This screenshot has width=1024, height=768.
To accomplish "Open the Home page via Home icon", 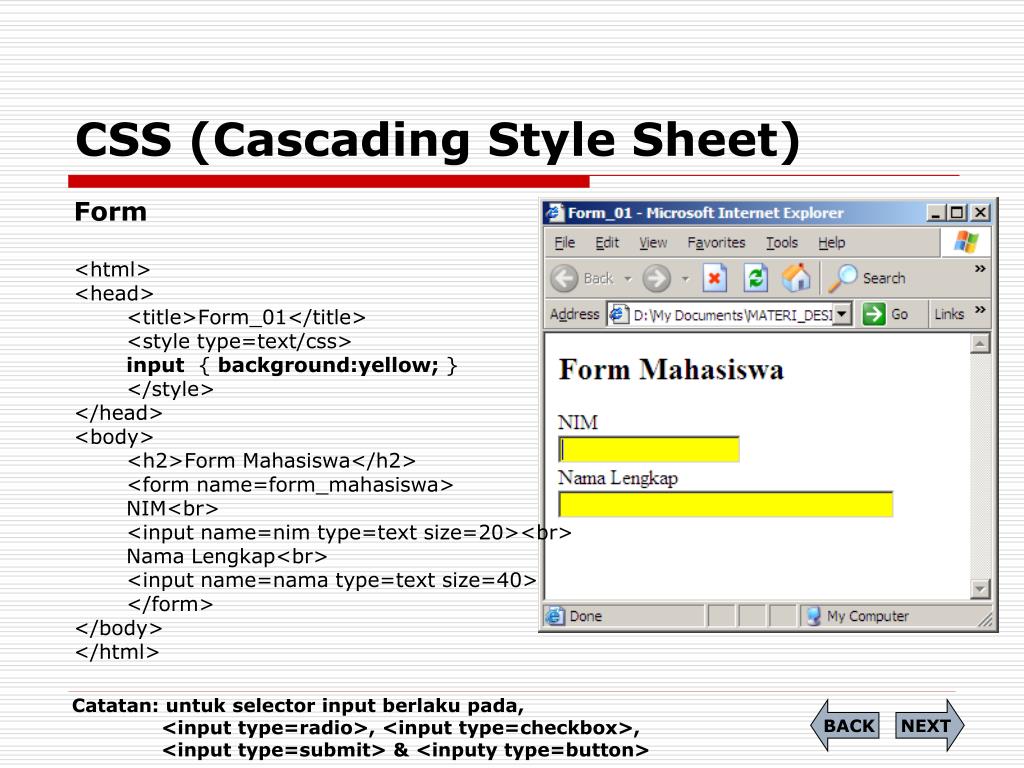I will click(x=794, y=276).
